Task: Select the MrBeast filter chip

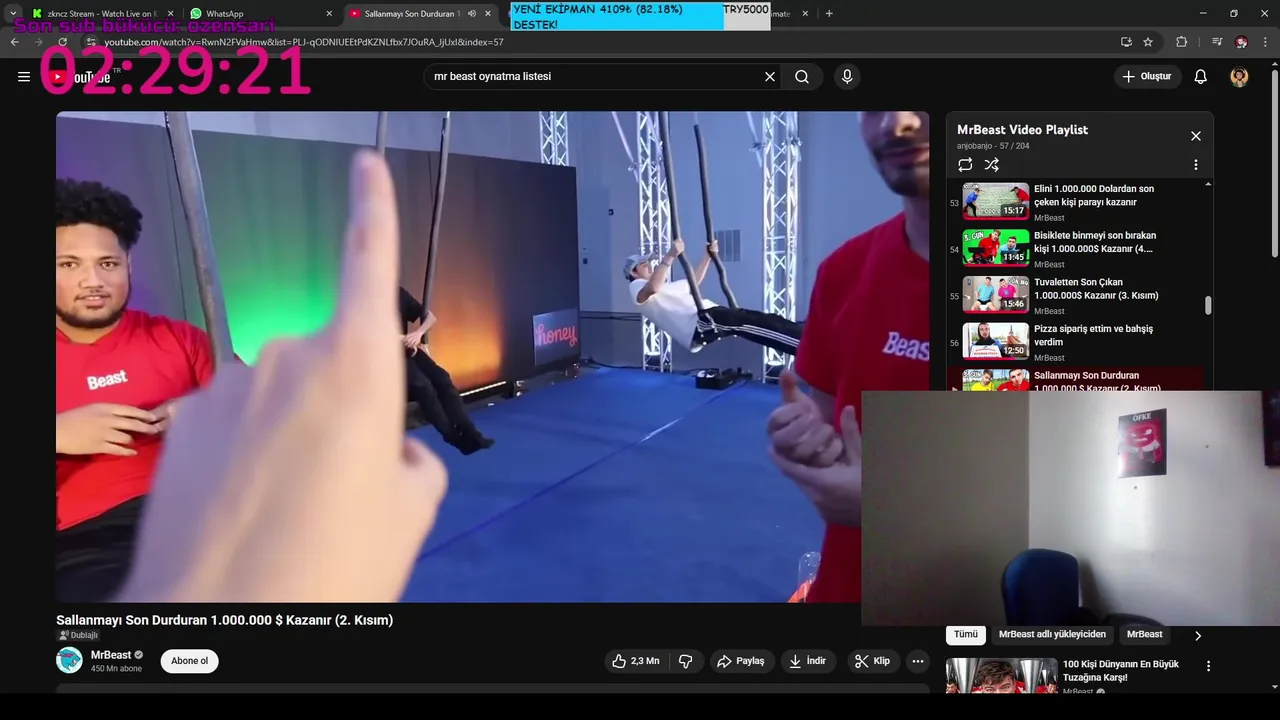Action: pyautogui.click(x=1145, y=635)
